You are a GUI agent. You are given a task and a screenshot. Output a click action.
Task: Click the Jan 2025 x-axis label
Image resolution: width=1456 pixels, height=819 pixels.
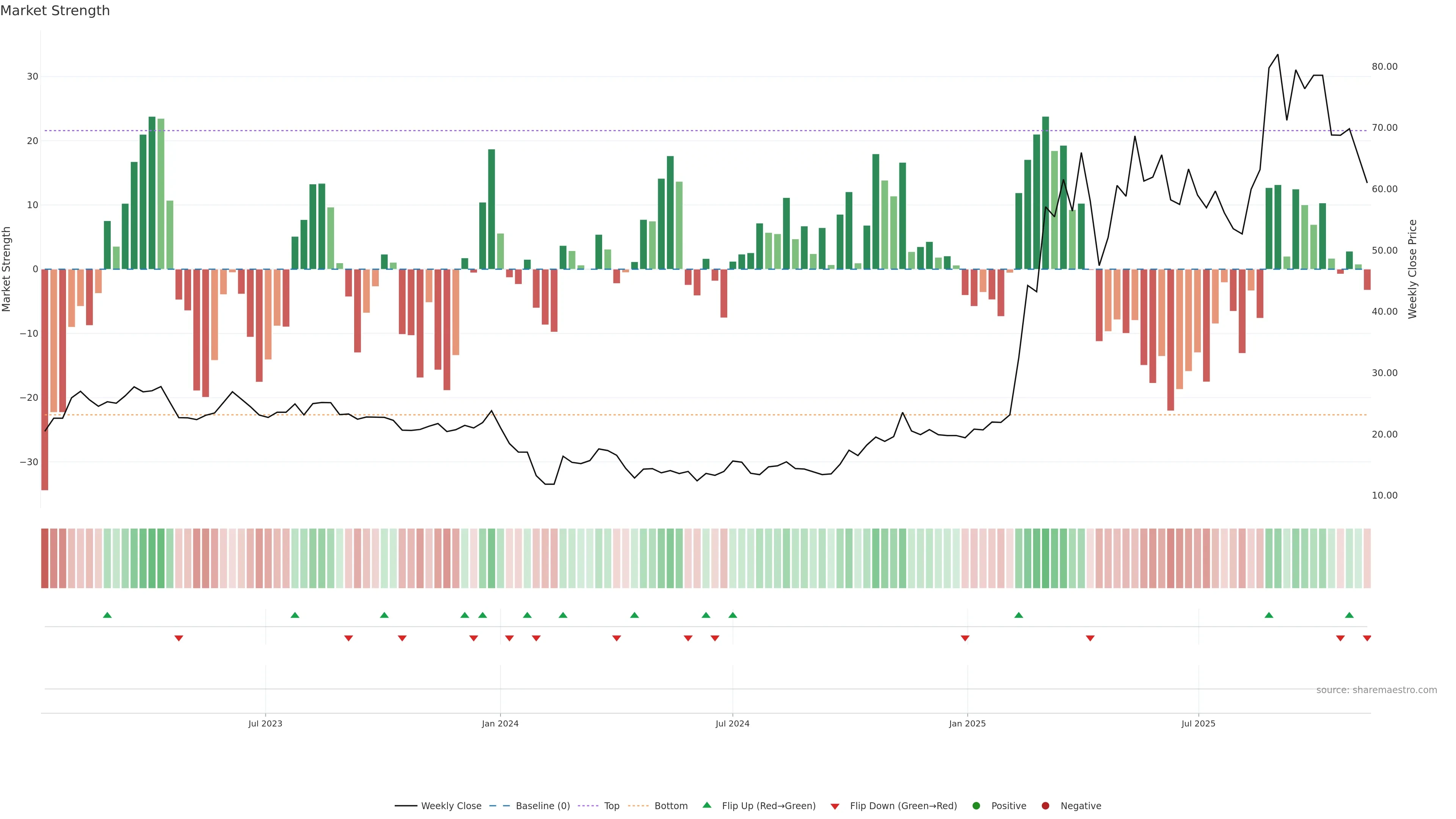[x=967, y=723]
